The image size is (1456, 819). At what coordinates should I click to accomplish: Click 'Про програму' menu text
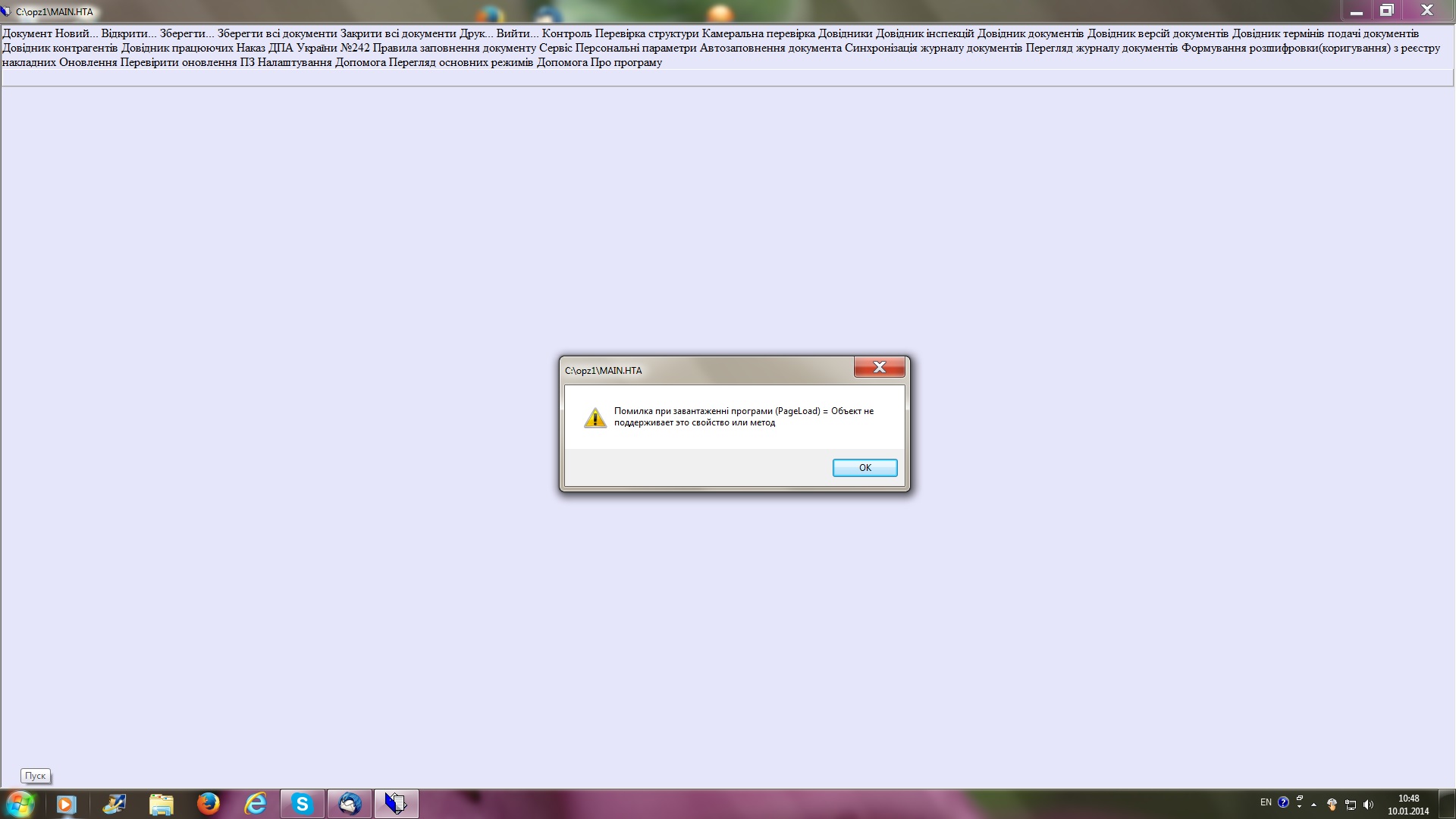point(626,62)
